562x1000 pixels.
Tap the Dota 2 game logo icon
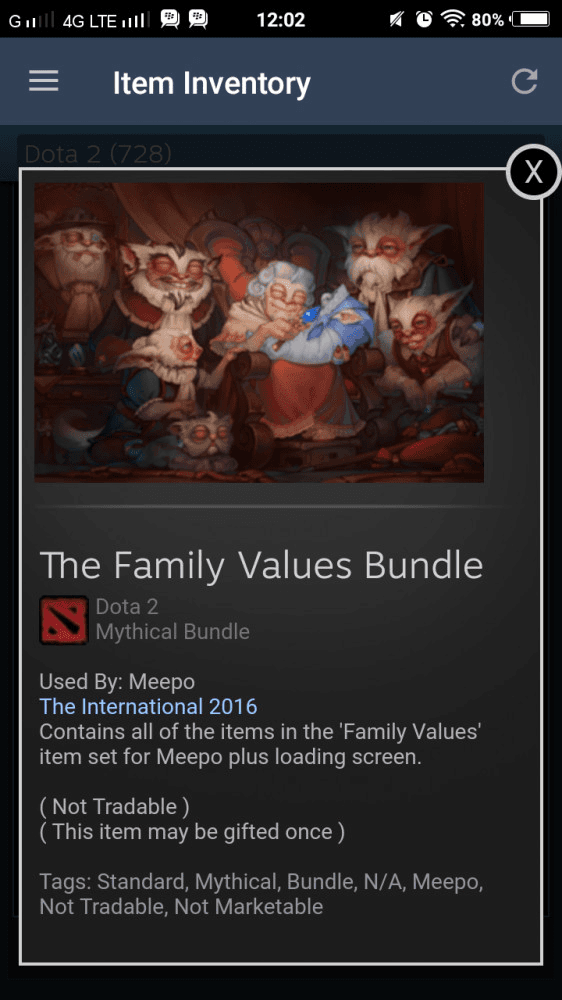click(64, 620)
